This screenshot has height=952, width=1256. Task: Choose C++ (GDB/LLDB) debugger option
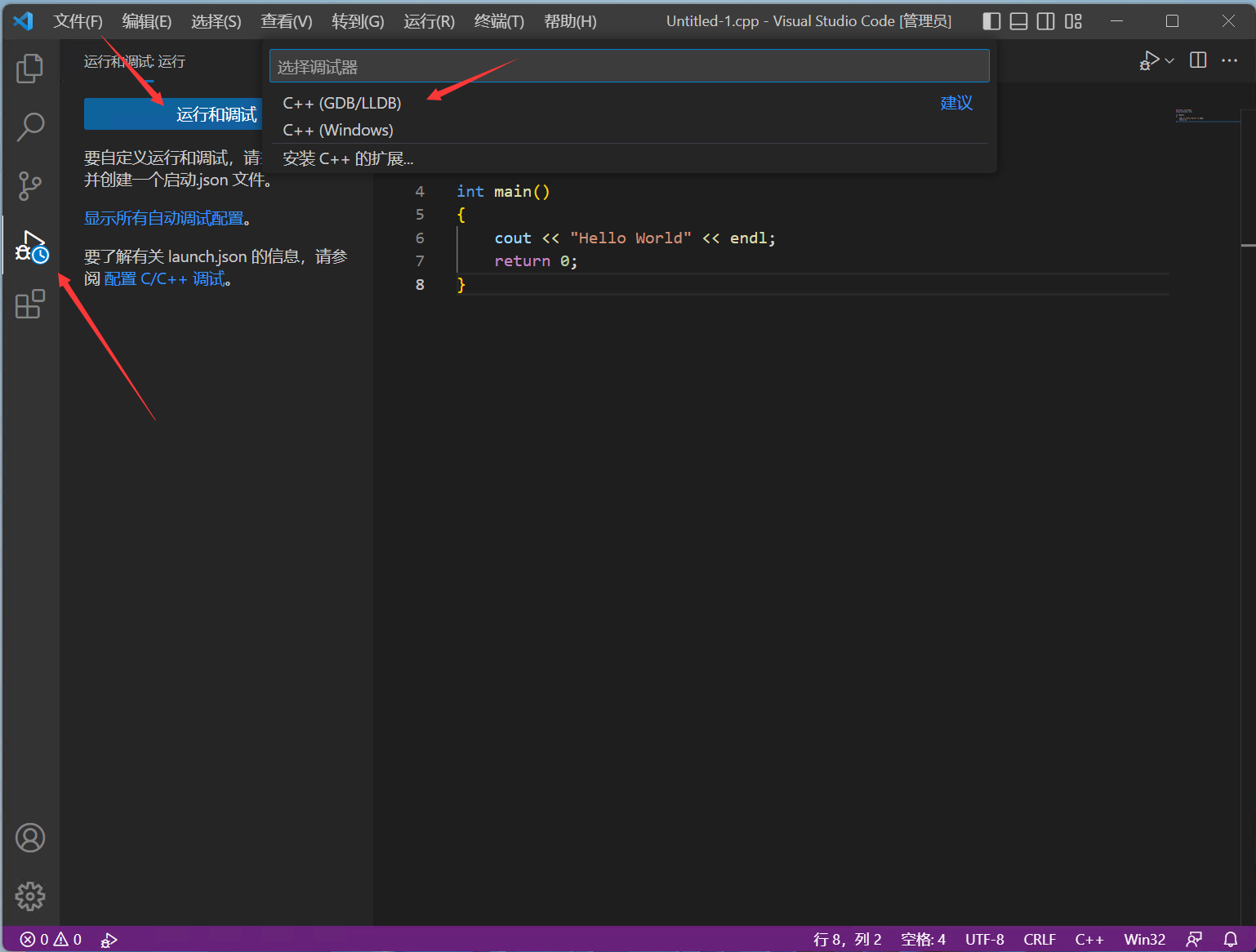point(629,103)
